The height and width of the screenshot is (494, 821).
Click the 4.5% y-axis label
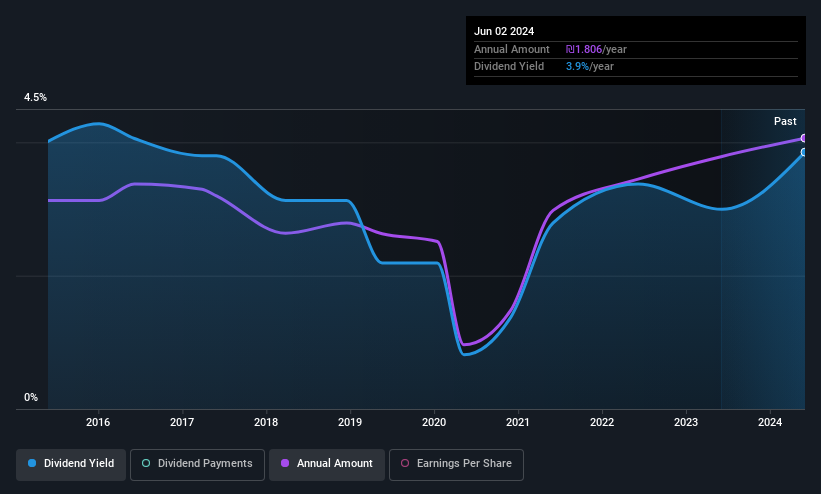point(35,97)
